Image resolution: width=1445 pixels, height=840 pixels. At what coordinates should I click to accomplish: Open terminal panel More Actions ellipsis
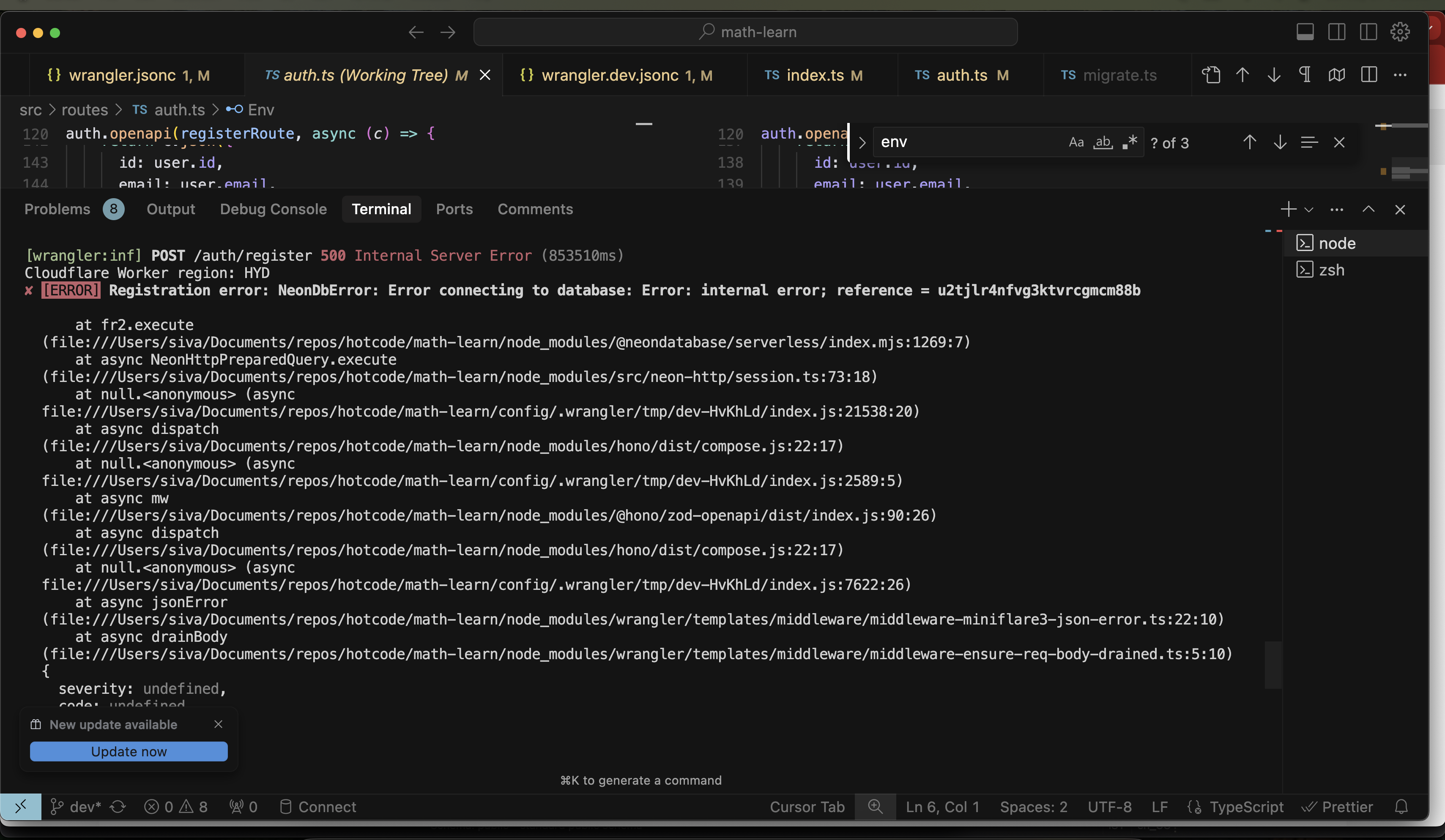(x=1337, y=209)
